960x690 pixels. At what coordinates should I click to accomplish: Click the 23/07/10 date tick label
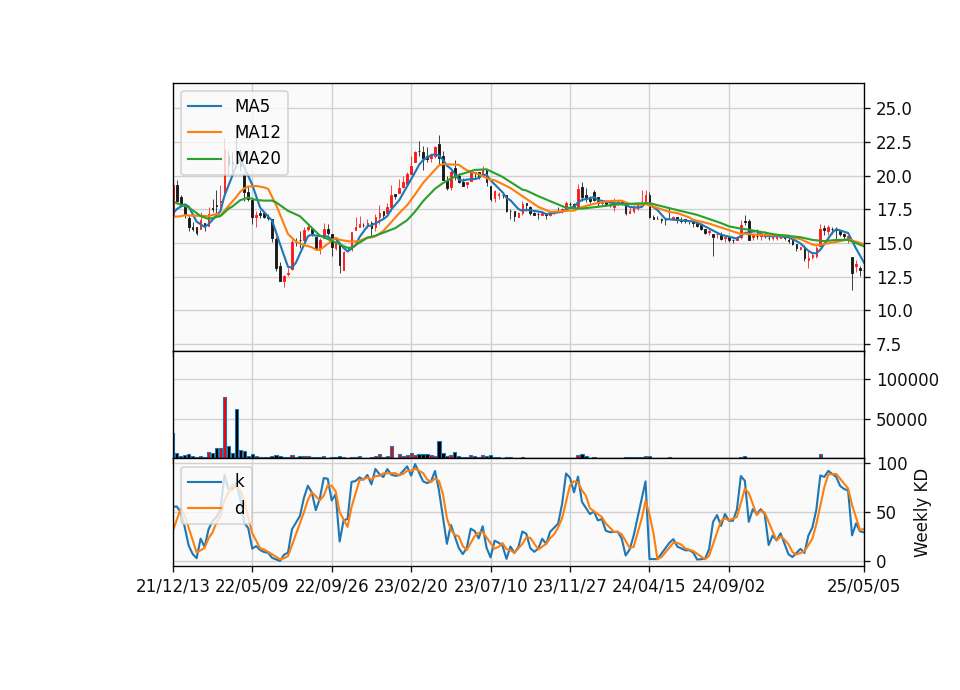click(490, 586)
